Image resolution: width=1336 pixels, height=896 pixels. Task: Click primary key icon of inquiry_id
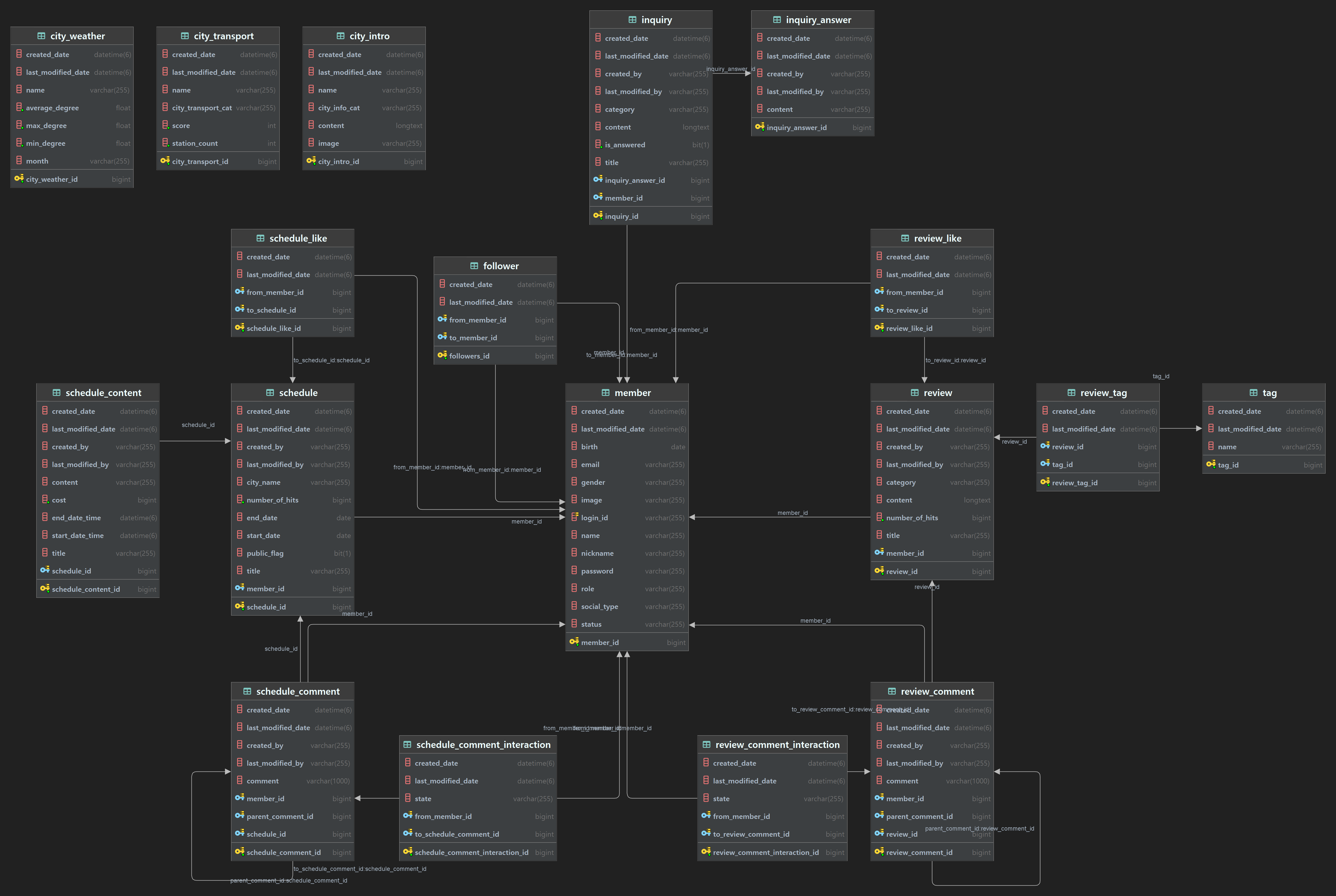coord(598,216)
